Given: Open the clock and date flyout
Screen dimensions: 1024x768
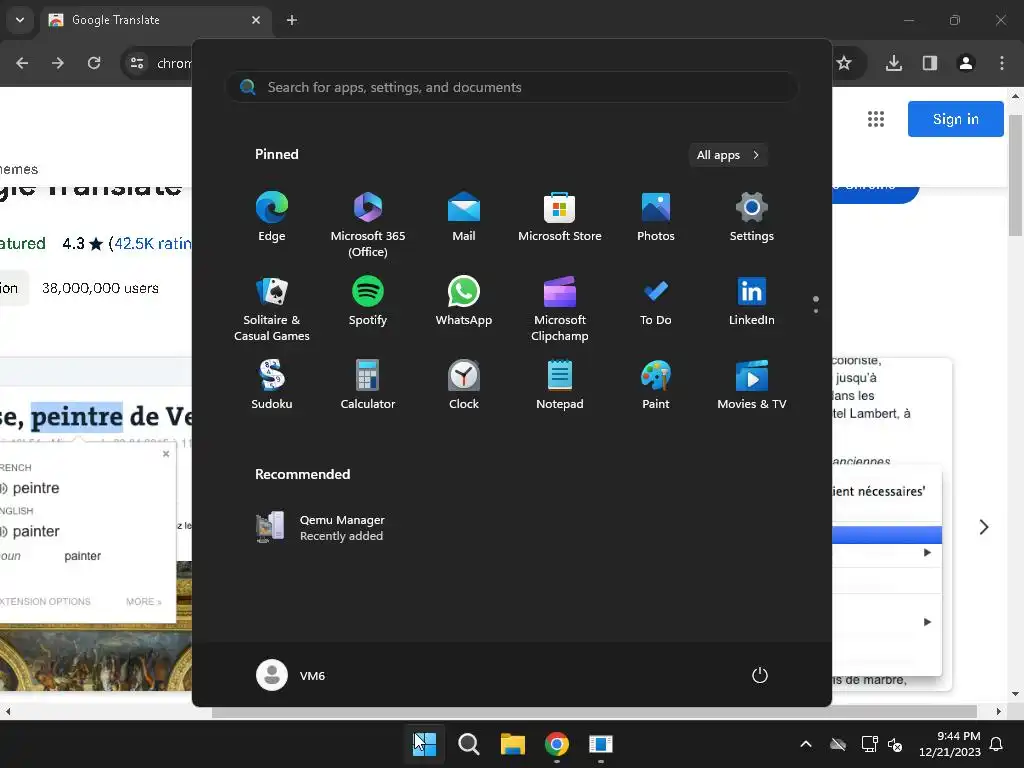Looking at the screenshot, I should point(950,744).
